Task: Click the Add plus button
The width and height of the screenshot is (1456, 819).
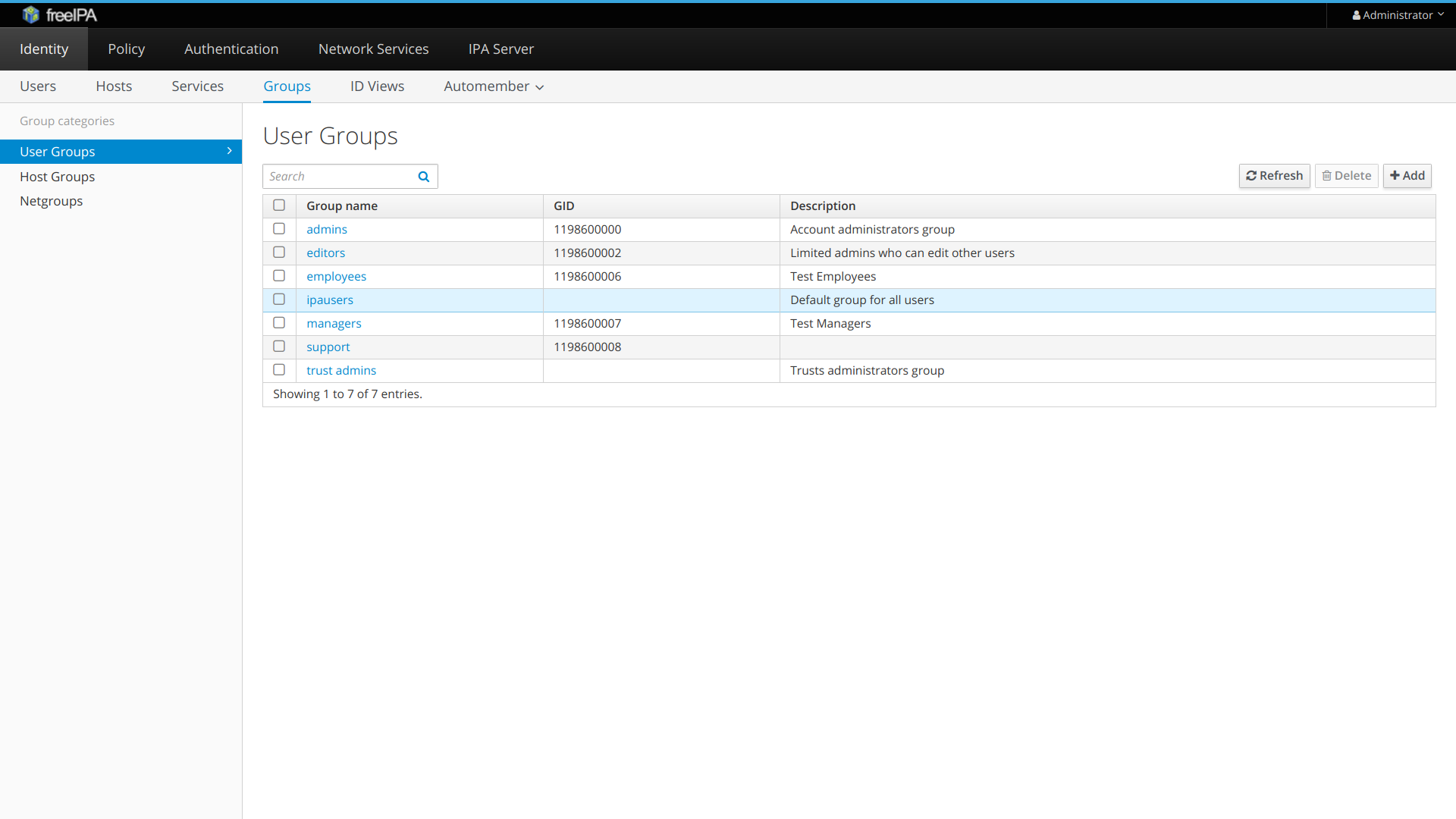Action: tap(1407, 176)
